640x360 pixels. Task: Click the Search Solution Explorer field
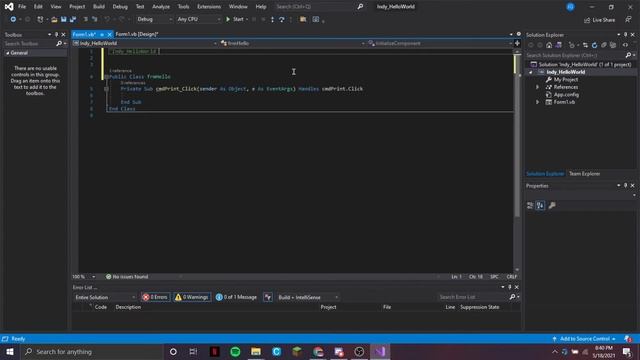576,55
